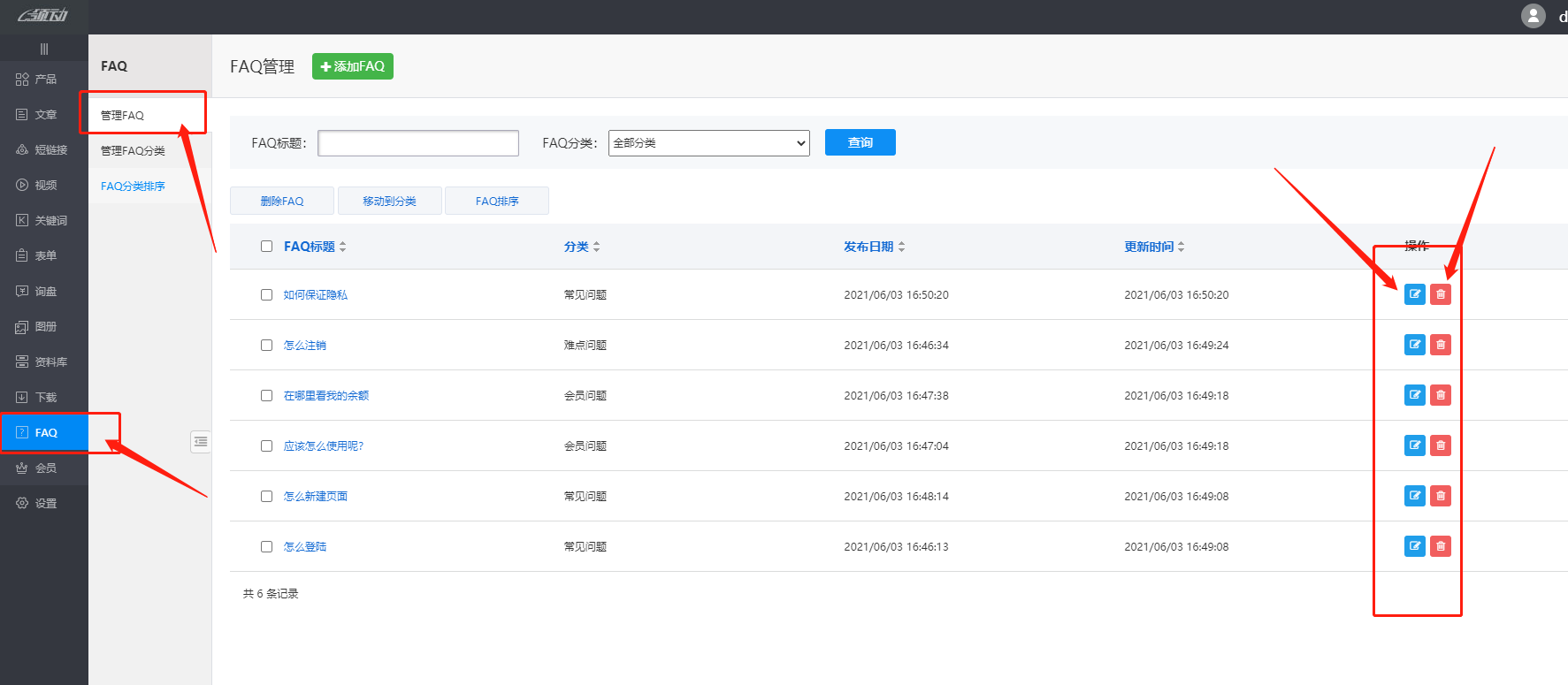
Task: Toggle the select-all checkbox in header
Action: (x=266, y=247)
